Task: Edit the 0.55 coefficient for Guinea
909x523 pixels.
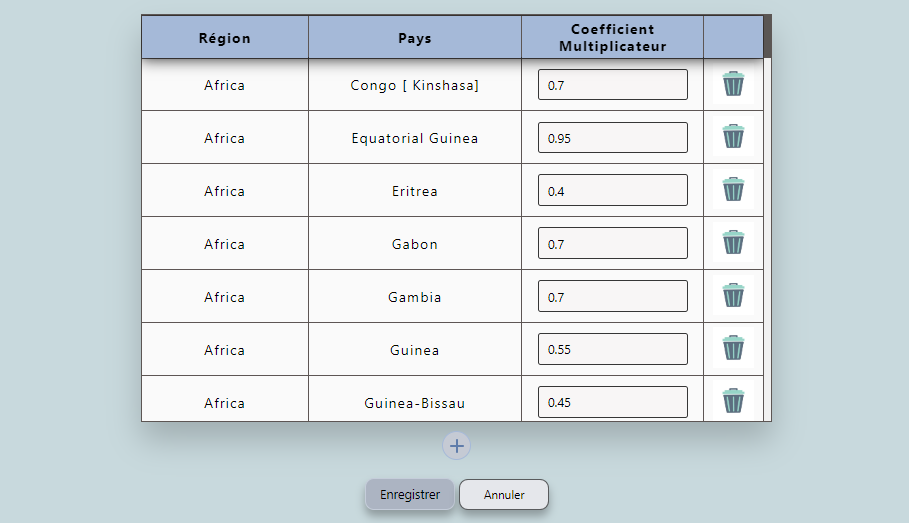Action: click(613, 349)
